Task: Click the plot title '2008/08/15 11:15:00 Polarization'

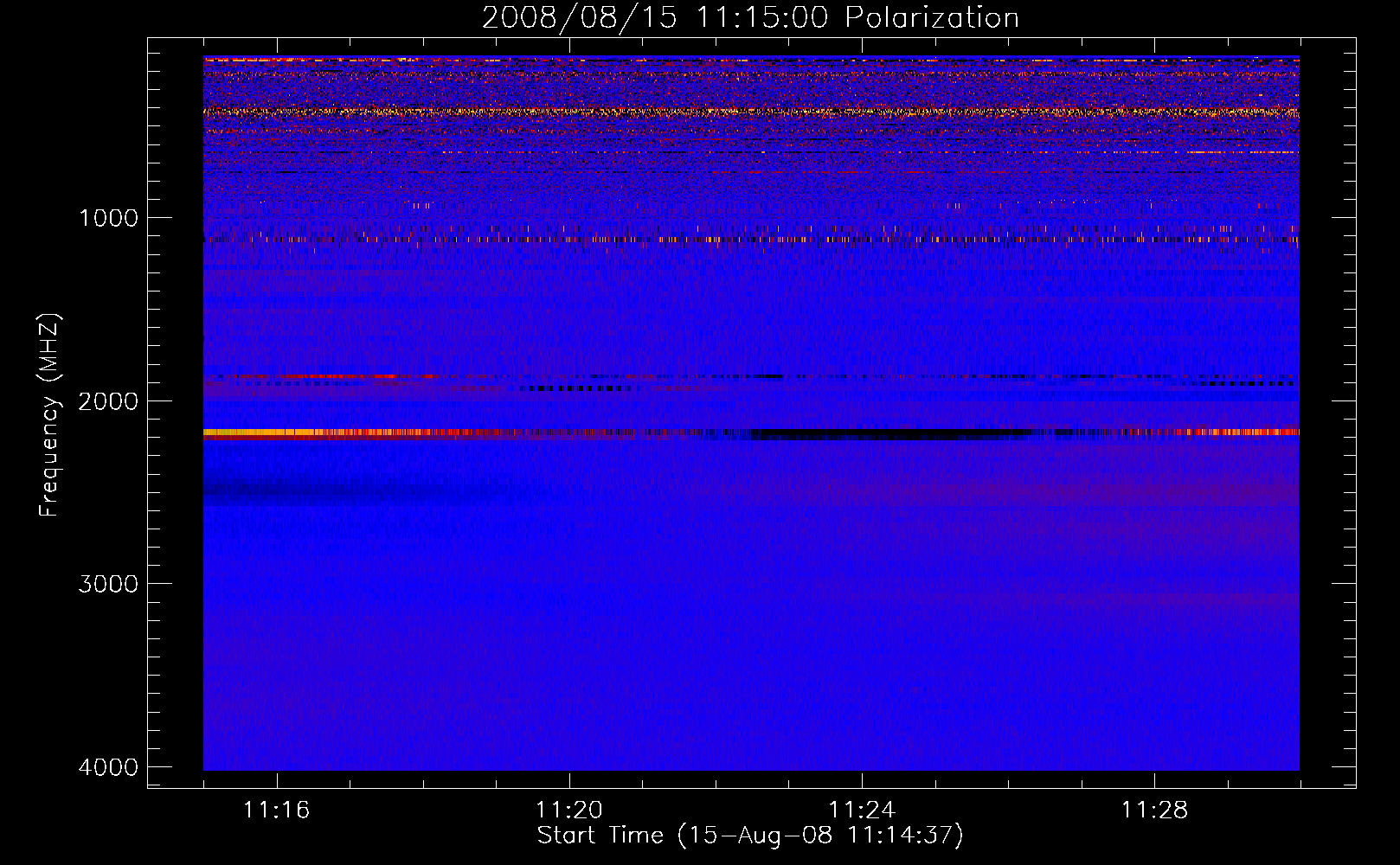Action: point(750,17)
